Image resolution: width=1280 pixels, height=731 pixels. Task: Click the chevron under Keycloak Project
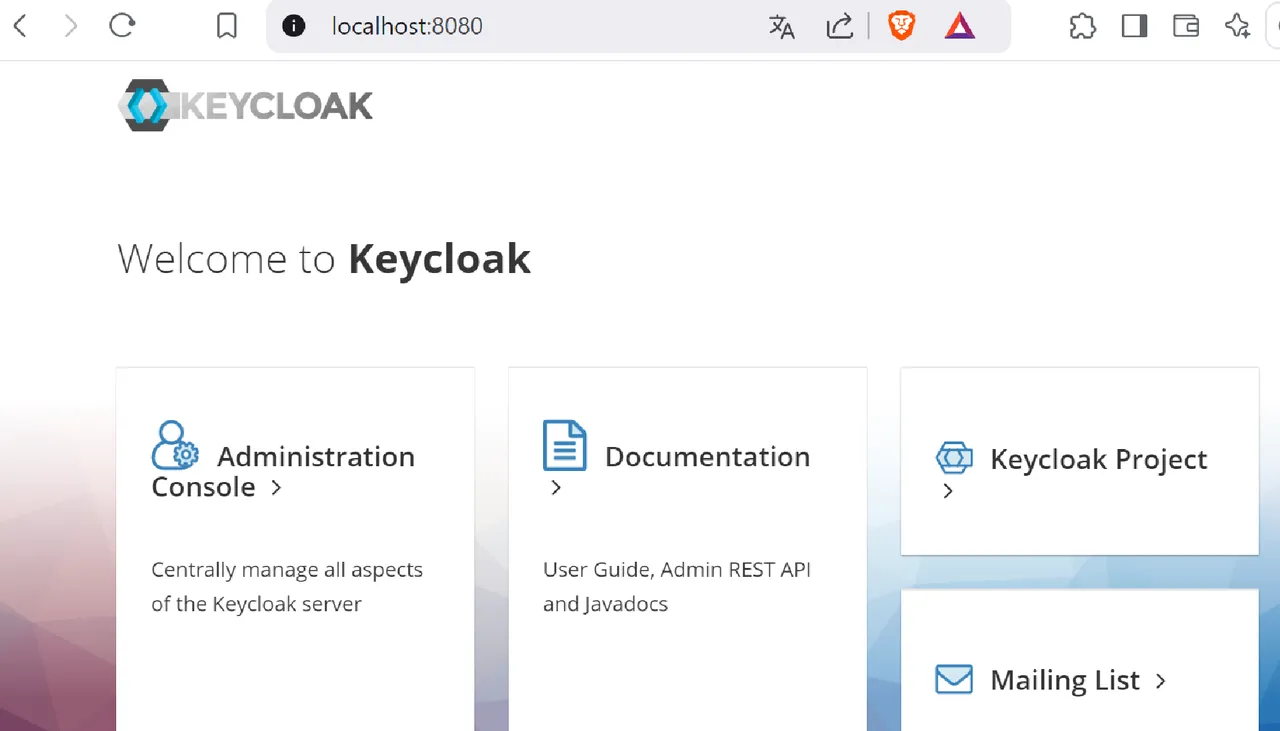coord(948,491)
